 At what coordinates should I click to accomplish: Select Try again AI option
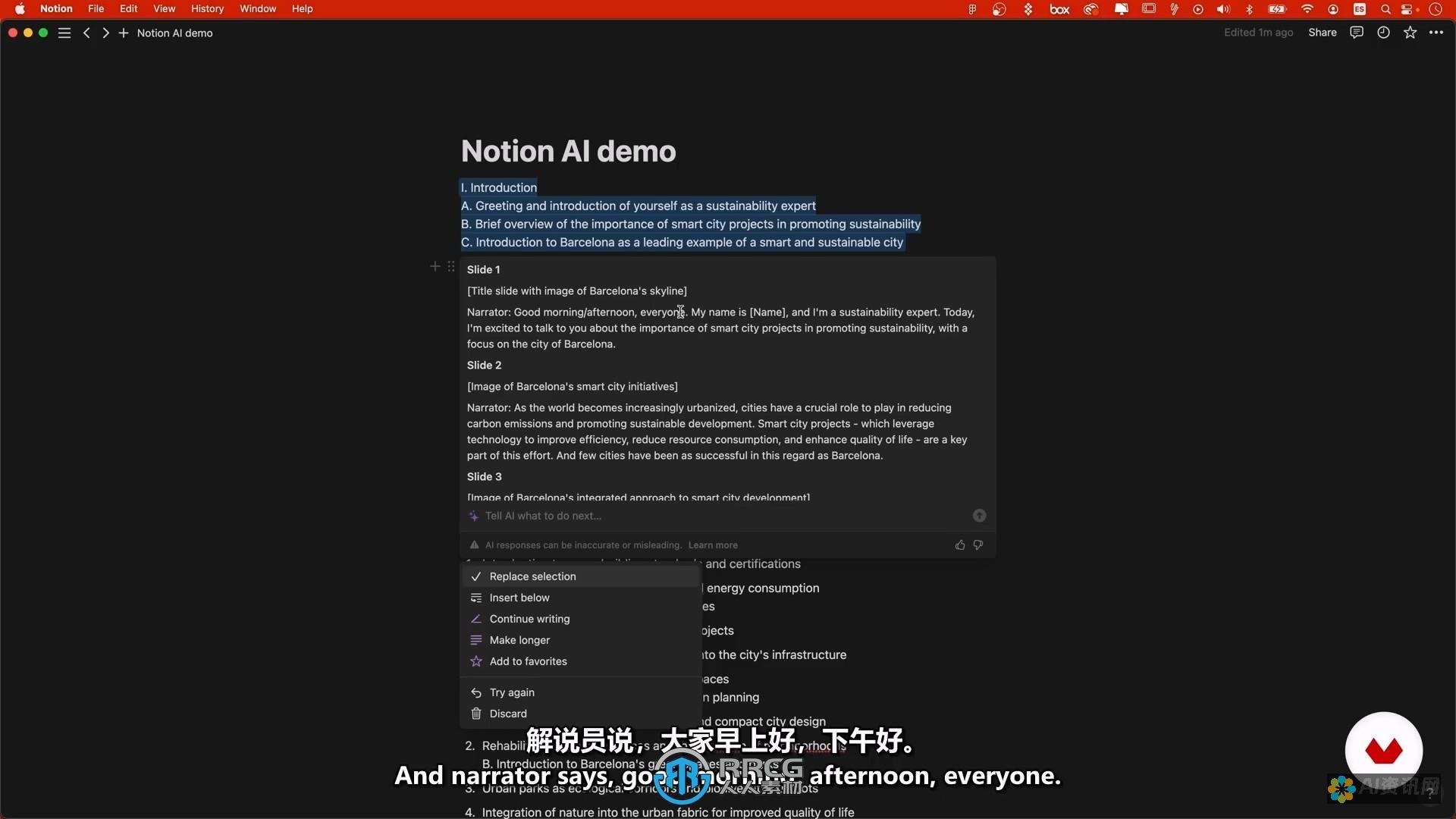(511, 692)
